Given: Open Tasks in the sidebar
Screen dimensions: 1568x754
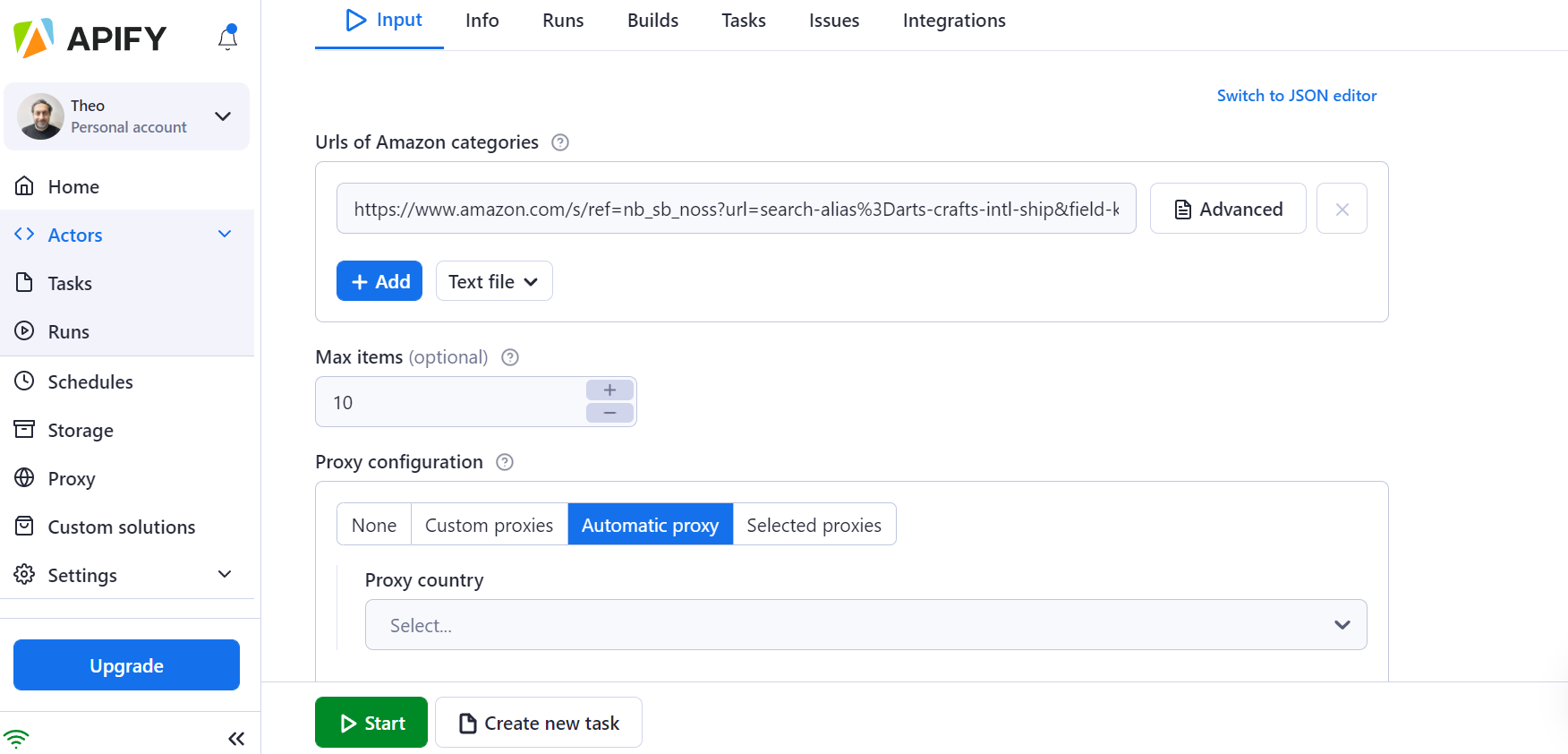Looking at the screenshot, I should click(x=127, y=283).
